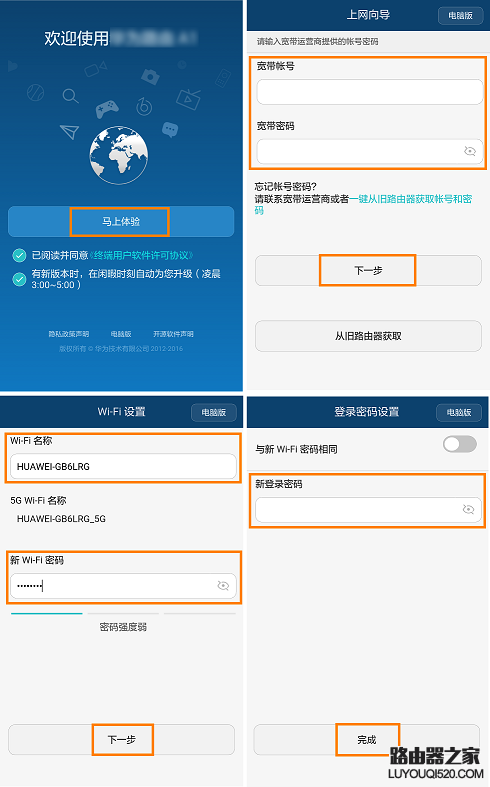Screen dimensions: 490x787
Task: Open the 一键从旧路由器获取帐号和密码 link
Action: (363, 204)
